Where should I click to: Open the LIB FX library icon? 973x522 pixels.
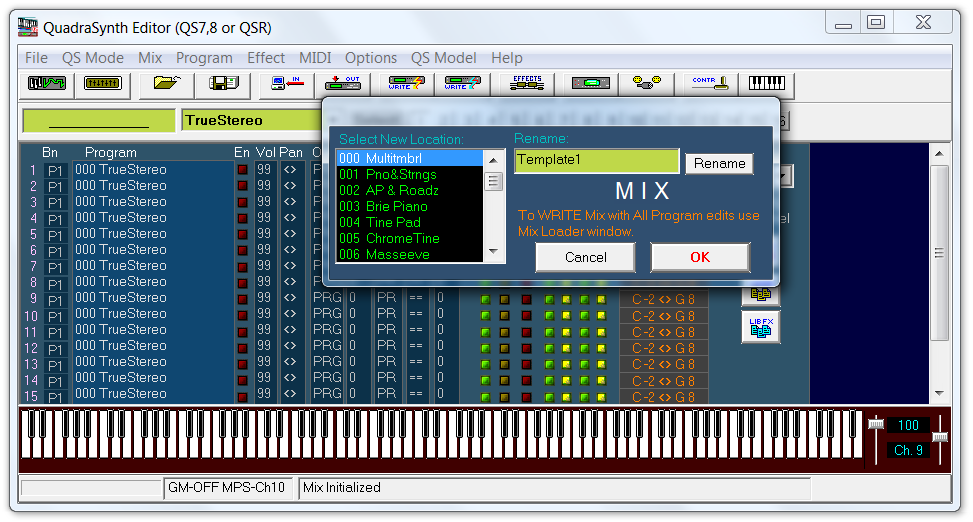[x=760, y=327]
